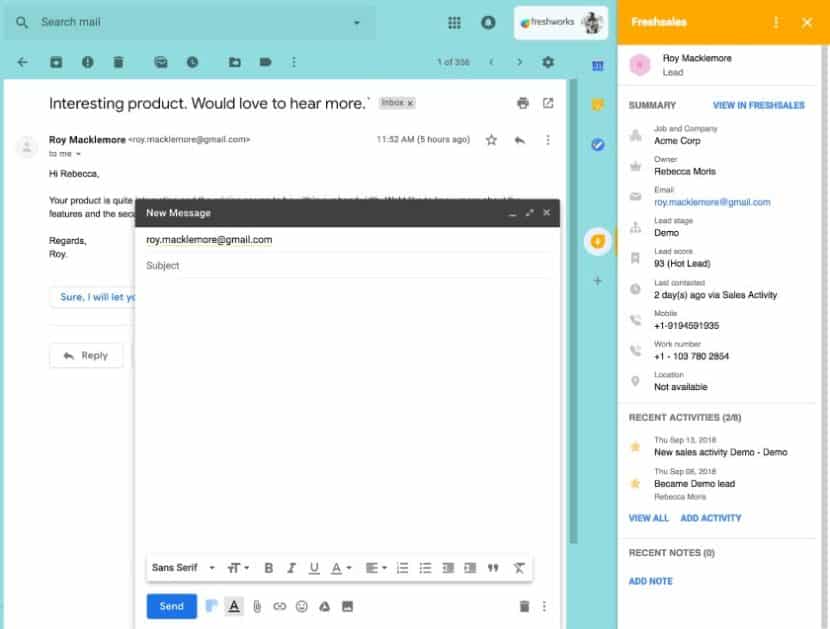Screen dimensions: 830x629
Task: Open Google apps grid launcher
Action: [453, 22]
